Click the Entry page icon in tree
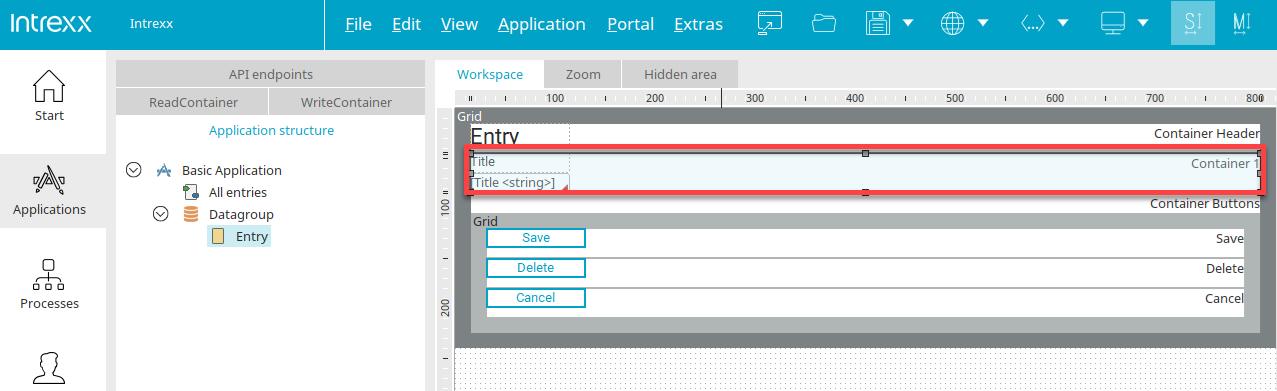This screenshot has height=391, width=1277. [217, 236]
